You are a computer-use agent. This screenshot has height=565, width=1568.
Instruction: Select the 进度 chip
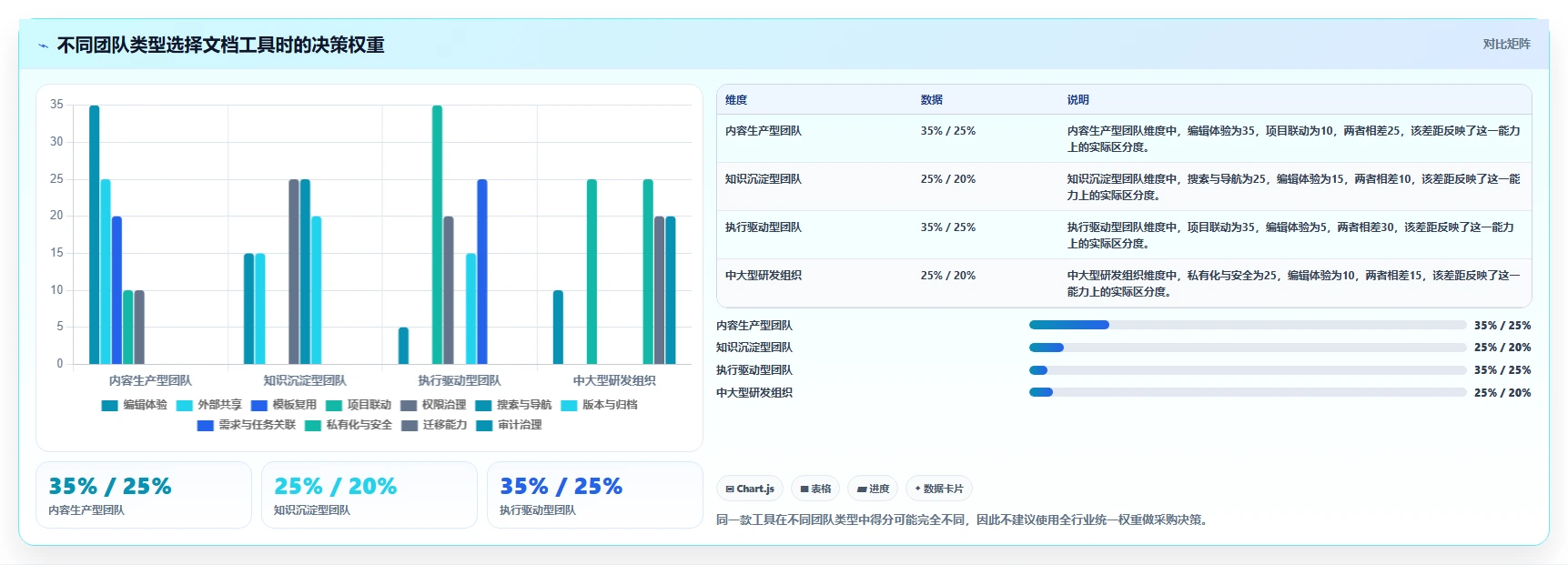coord(873,489)
